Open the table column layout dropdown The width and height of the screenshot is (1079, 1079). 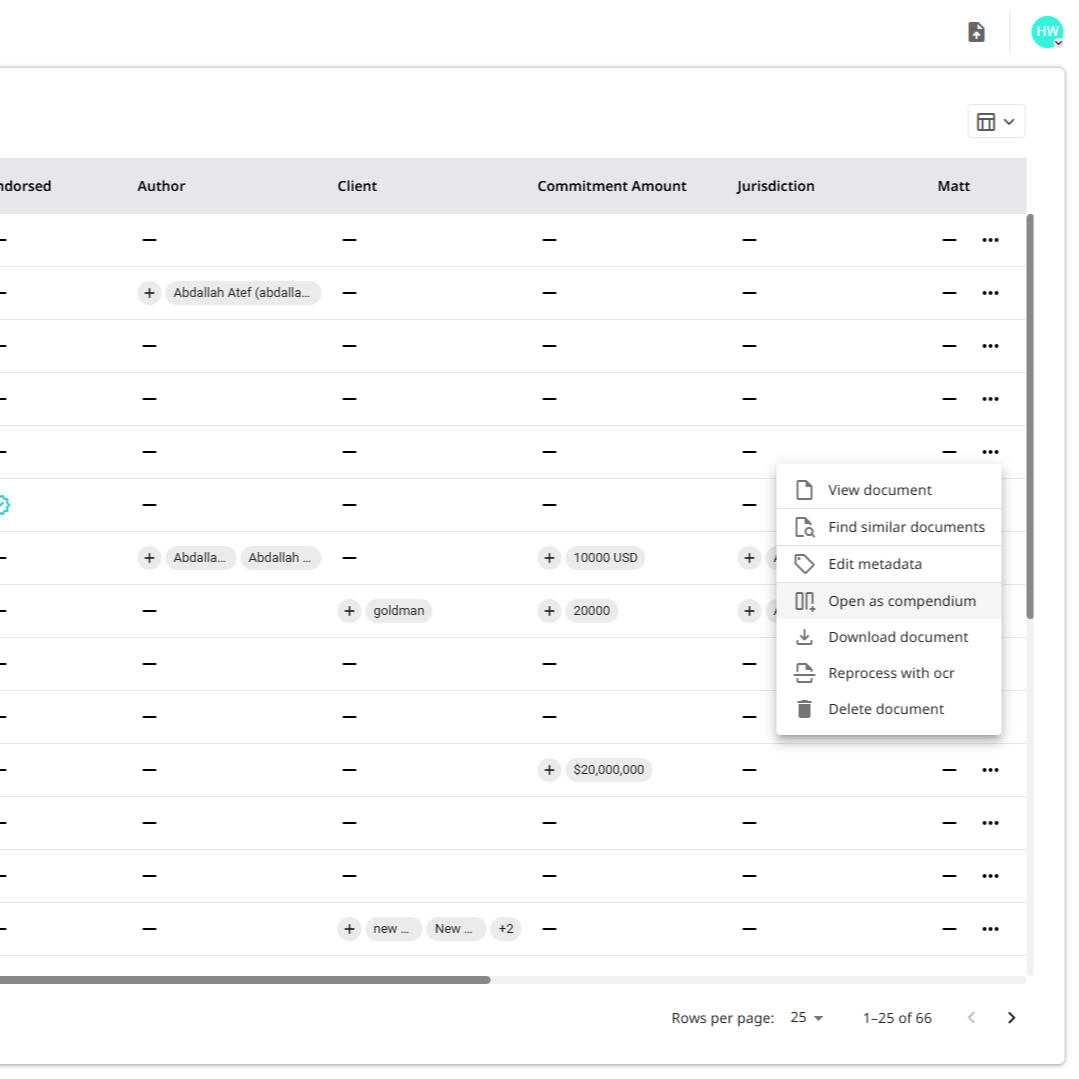click(995, 122)
